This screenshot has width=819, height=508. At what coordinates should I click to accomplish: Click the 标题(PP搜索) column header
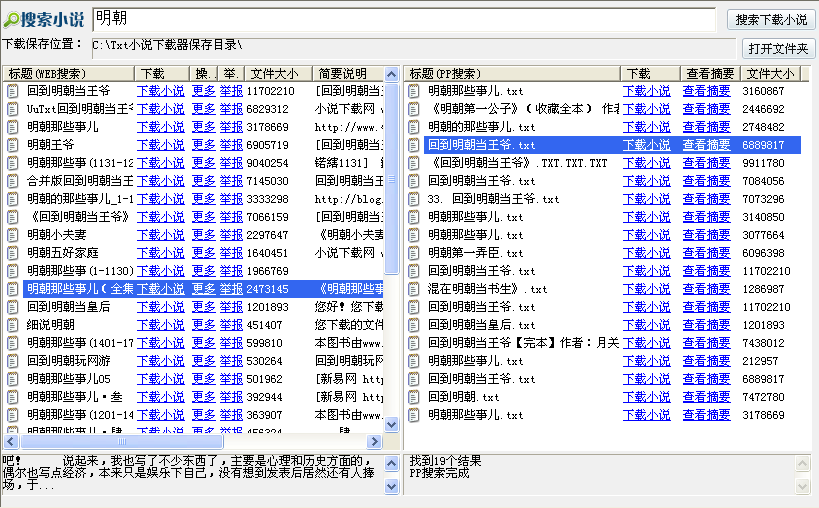click(512, 73)
